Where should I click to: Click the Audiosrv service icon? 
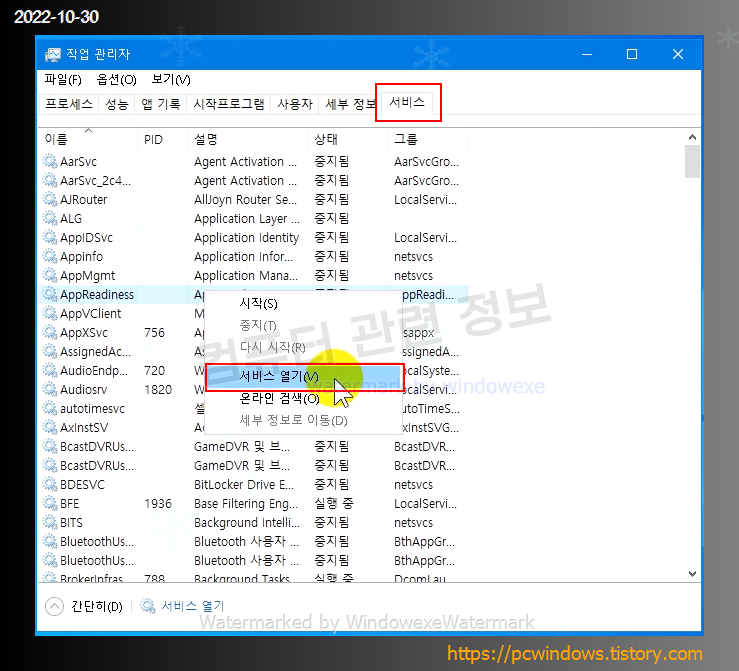[x=50, y=389]
